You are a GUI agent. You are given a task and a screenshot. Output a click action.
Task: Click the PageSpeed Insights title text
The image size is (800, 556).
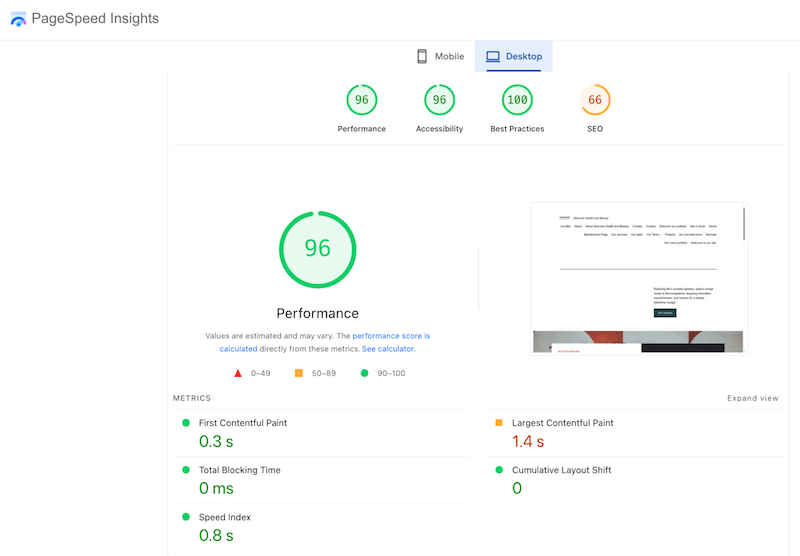point(95,18)
